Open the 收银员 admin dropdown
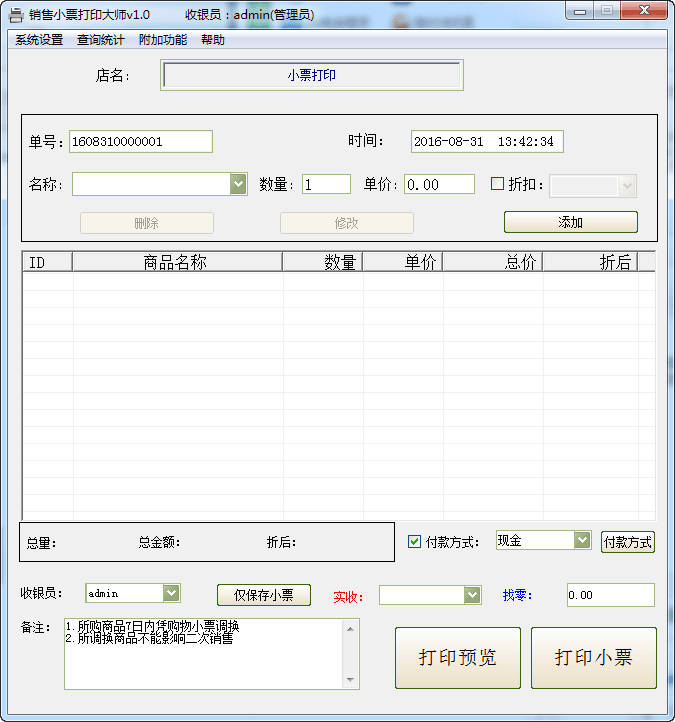675x722 pixels. [x=171, y=593]
